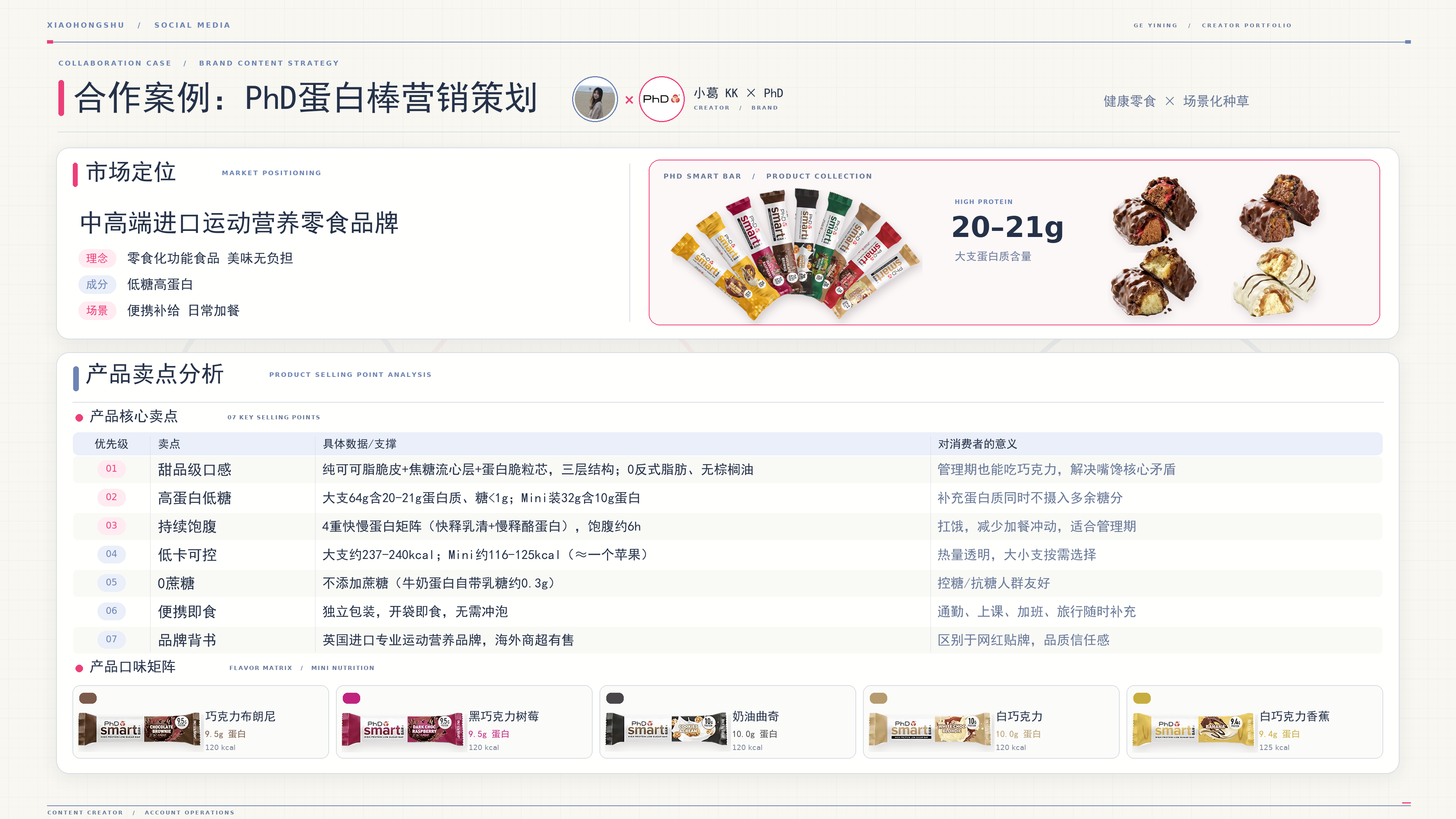Screen dimensions: 1456x819
Task: Click the 产品核心卖点 subheading
Action: tap(133, 417)
